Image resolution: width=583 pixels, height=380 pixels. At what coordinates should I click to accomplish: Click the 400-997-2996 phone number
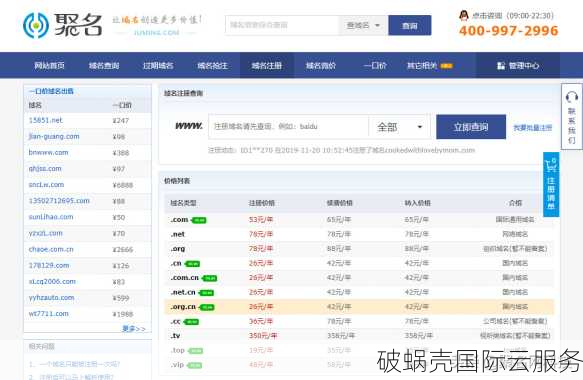[x=509, y=31]
